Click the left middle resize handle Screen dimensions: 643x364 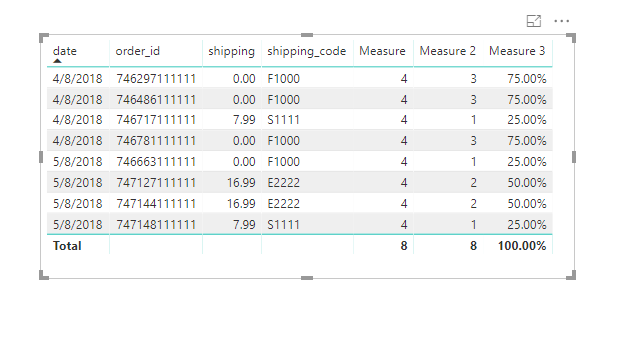(41, 157)
